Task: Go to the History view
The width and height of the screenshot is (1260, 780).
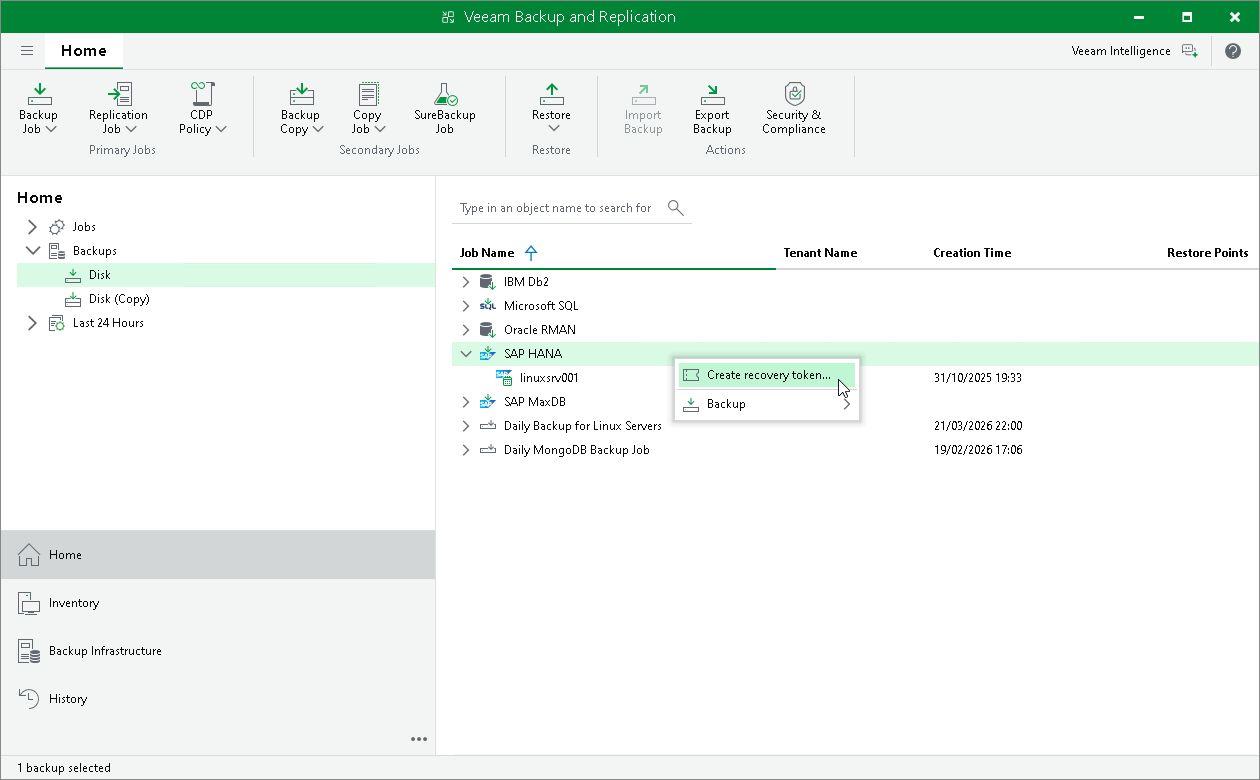Action: [218, 699]
